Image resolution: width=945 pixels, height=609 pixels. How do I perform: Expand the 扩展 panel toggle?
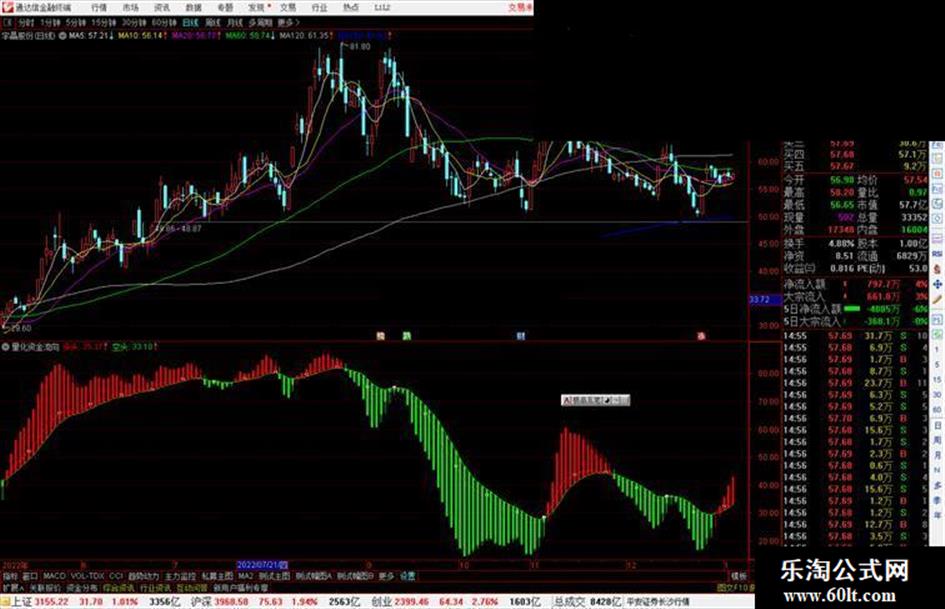click(x=13, y=587)
